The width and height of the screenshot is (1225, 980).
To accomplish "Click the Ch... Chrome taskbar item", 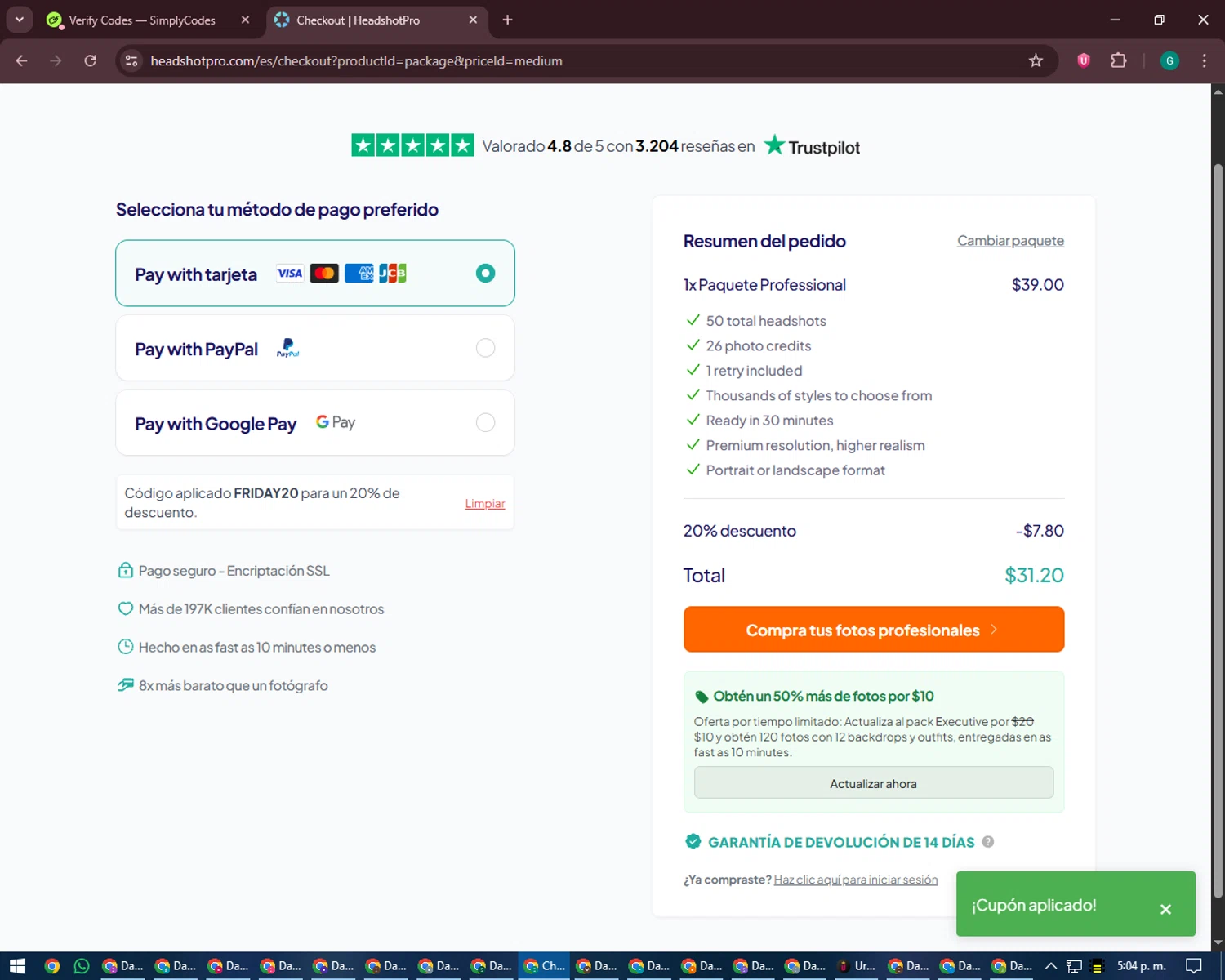I will point(545,966).
